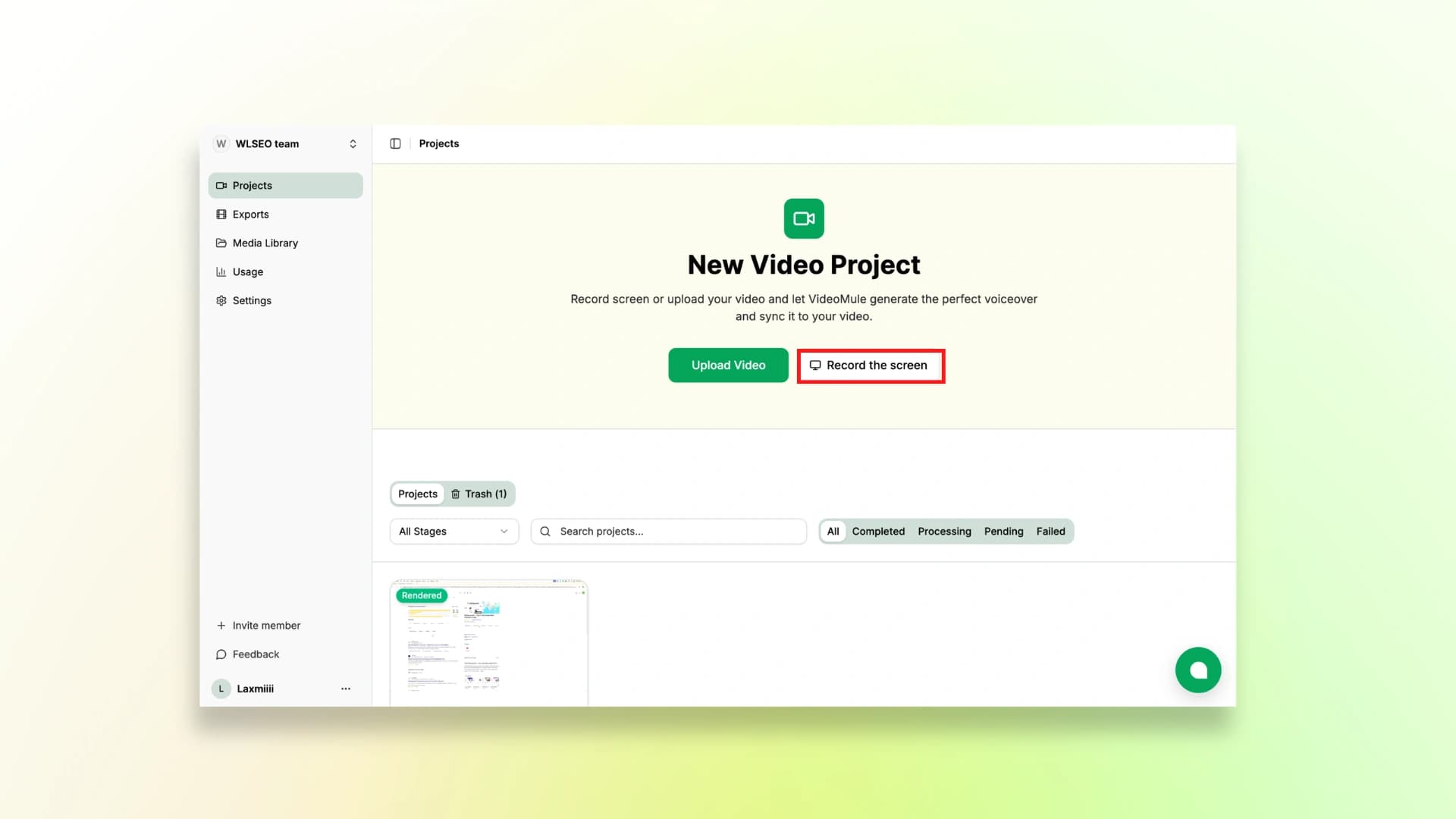Click Record the screen
The height and width of the screenshot is (819, 1456).
(x=871, y=365)
